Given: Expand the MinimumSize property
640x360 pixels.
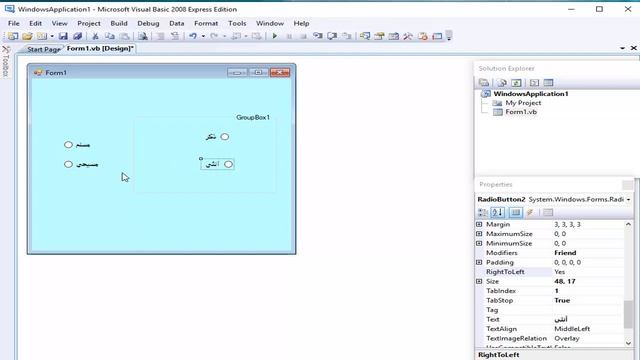Looking at the screenshot, I should (x=479, y=243).
